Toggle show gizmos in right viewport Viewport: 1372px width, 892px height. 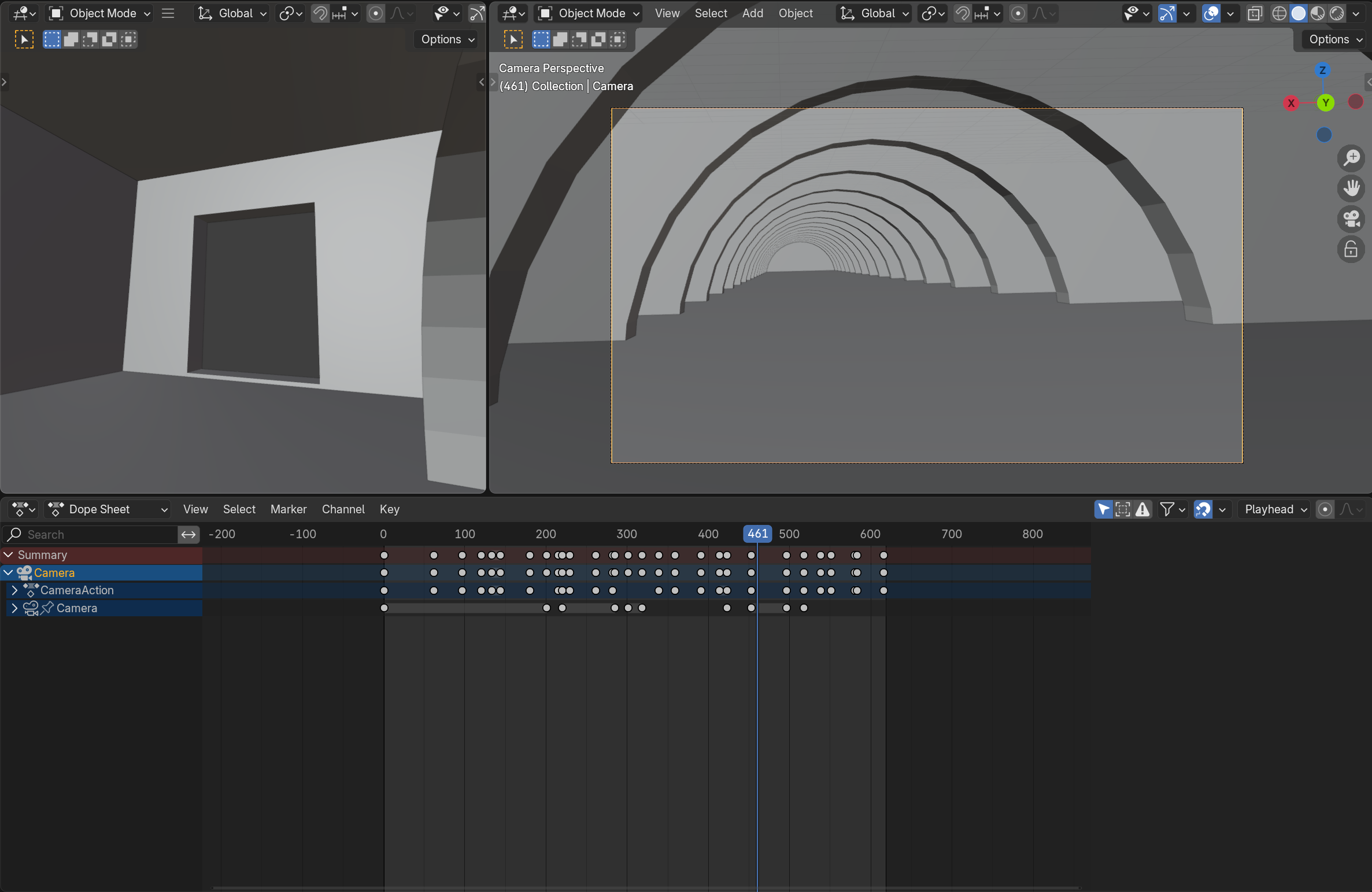pos(1167,13)
